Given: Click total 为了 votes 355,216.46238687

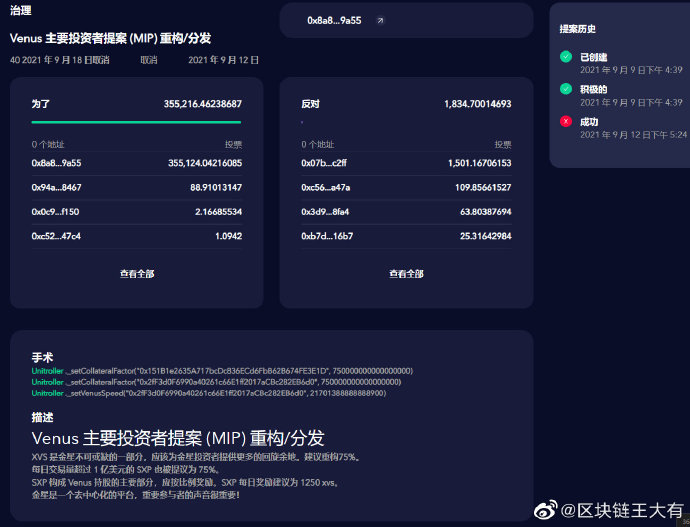Looking at the screenshot, I should point(202,104).
